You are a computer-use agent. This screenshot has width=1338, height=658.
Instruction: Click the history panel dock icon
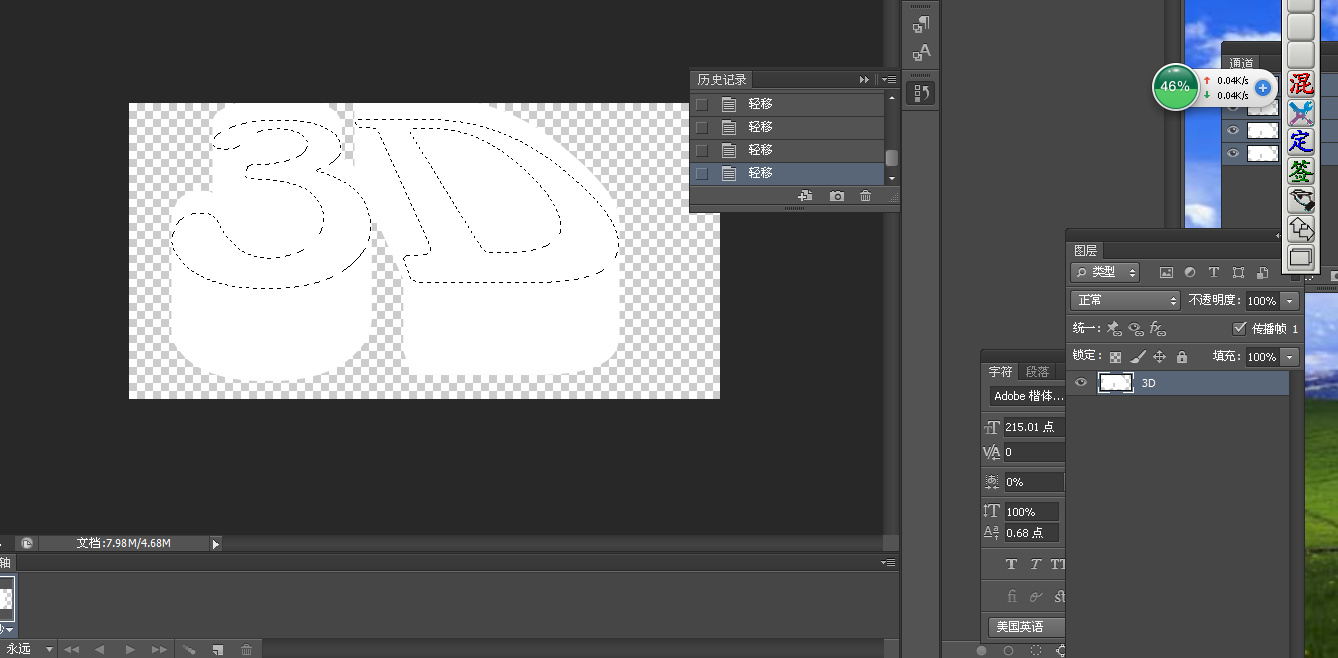921,93
